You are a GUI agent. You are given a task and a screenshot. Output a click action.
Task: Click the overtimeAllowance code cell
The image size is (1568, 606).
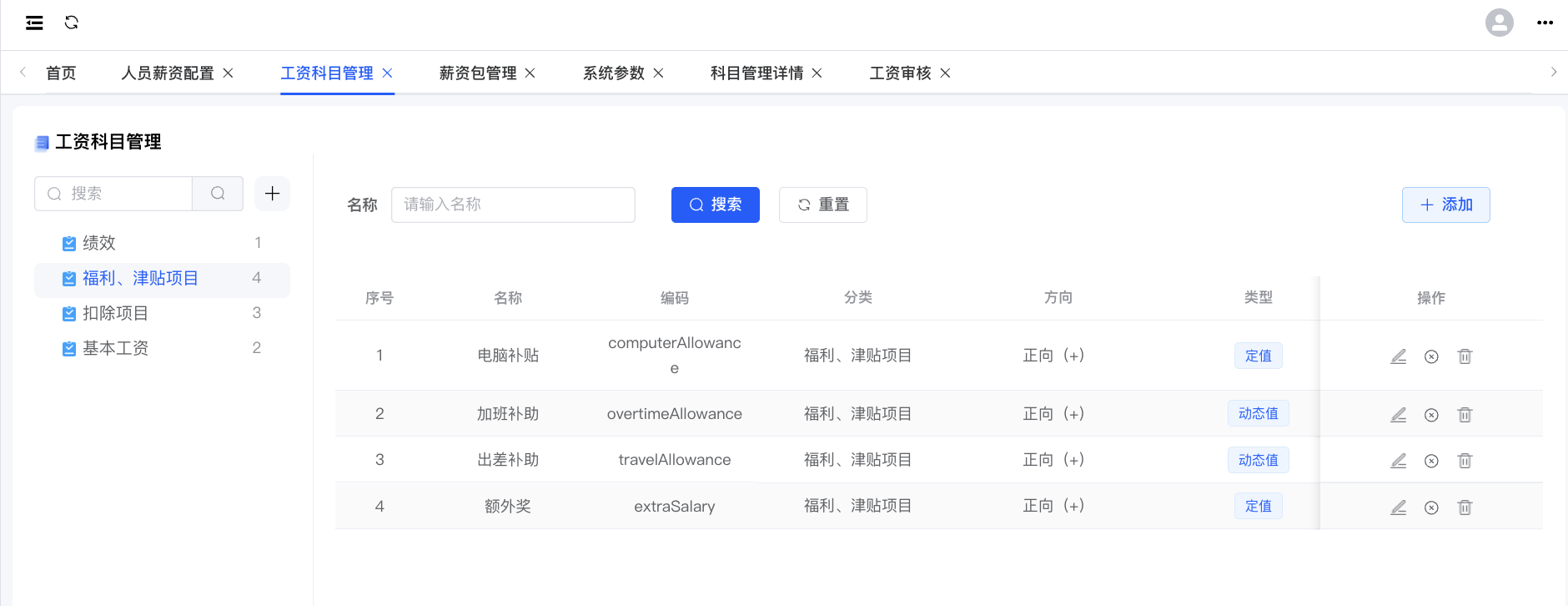pos(674,414)
